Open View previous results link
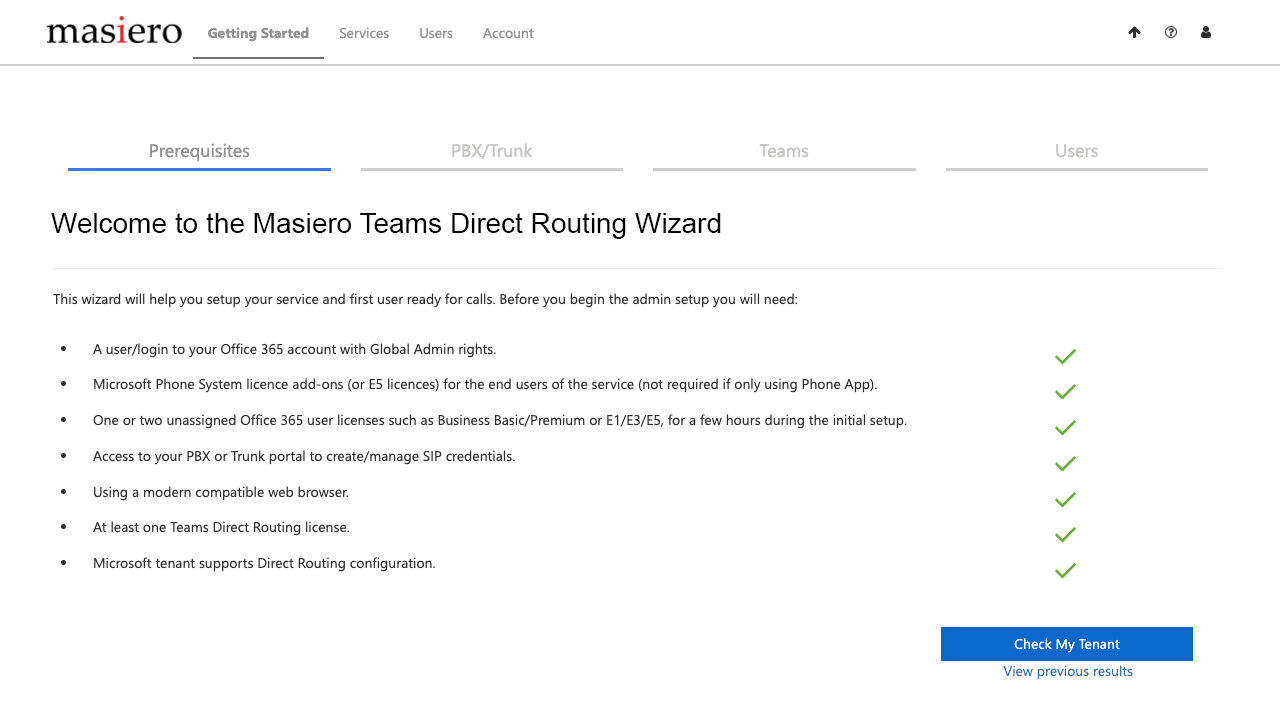Viewport: 1280px width, 719px height. [1068, 671]
